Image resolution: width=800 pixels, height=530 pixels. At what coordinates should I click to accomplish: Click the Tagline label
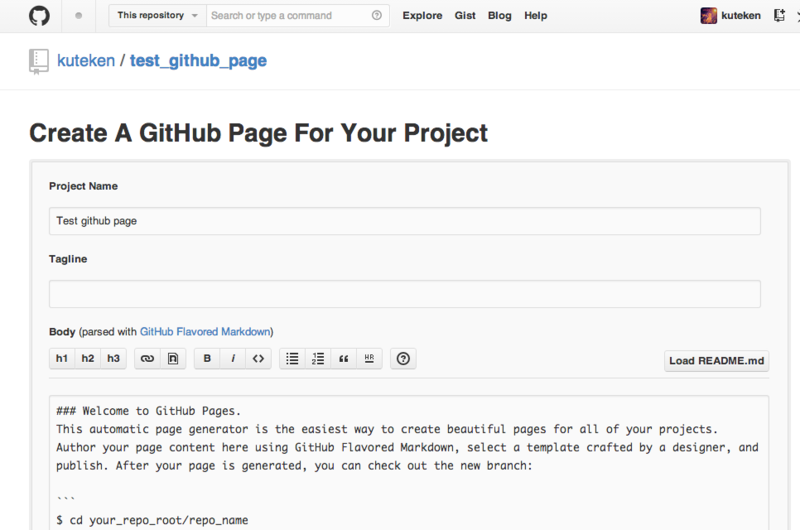[68, 259]
